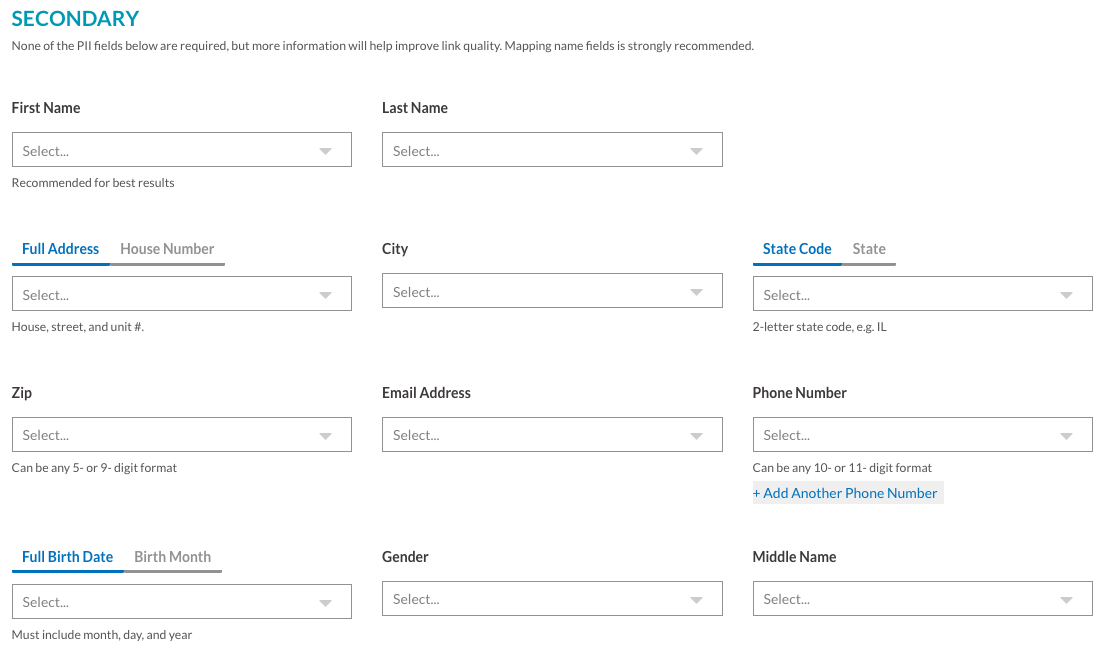Click the Last Name field label

pos(415,108)
